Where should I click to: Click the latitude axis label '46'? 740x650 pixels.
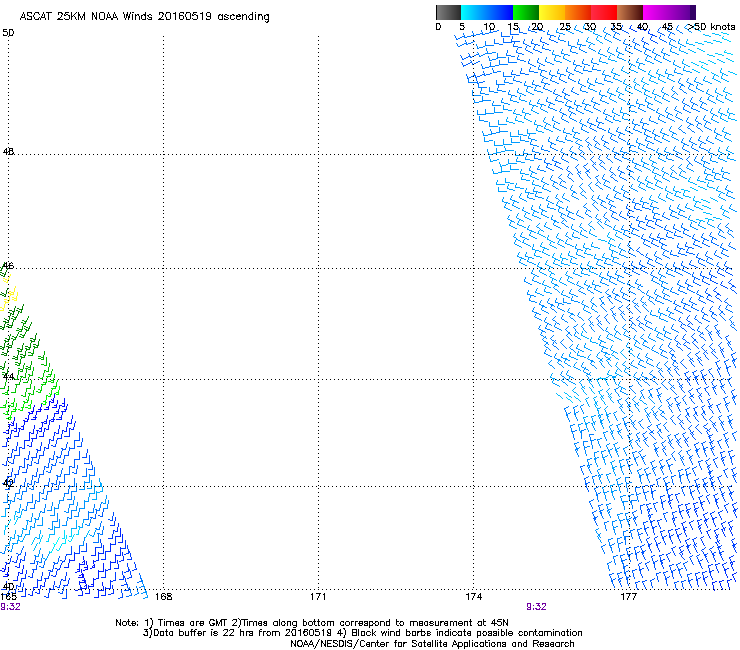(x=8, y=266)
